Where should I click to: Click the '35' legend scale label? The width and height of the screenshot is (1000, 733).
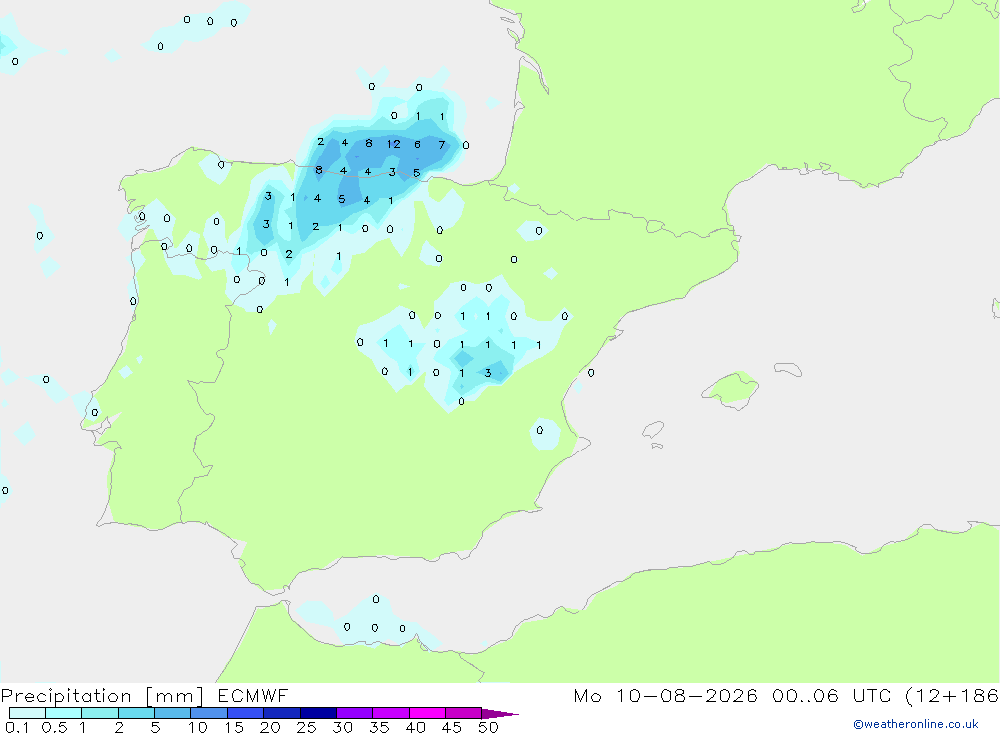tap(379, 727)
